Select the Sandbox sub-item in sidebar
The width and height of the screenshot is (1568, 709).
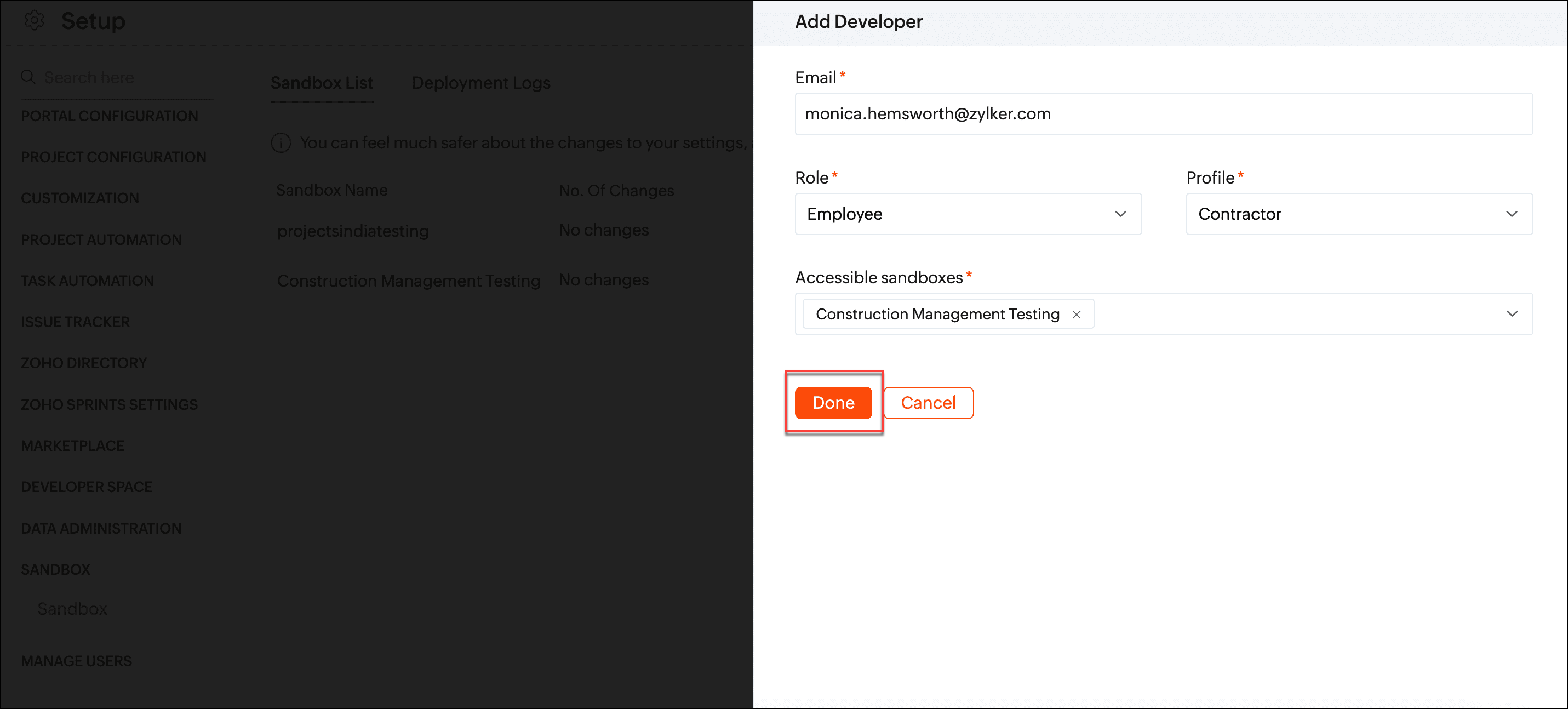72,609
